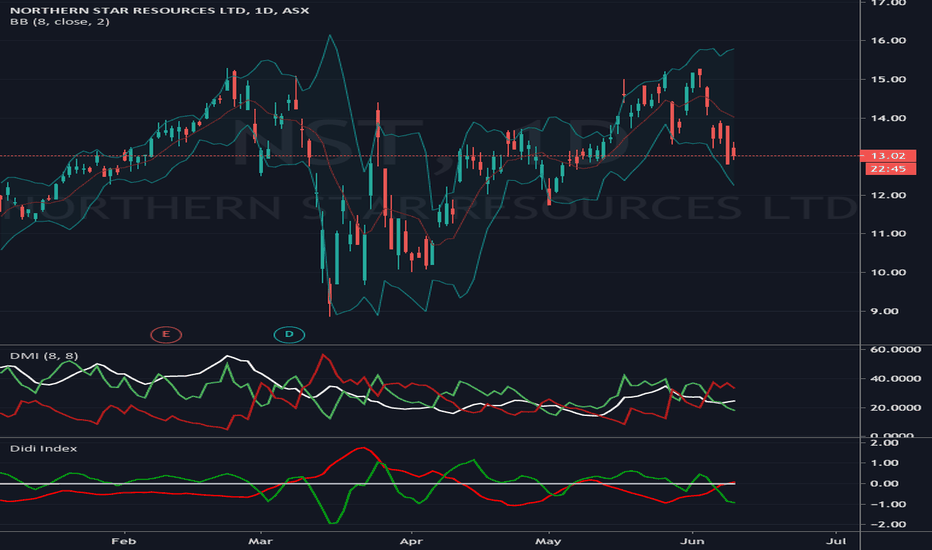Click the BB (8, close, 2) indicator label
The image size is (932, 550).
click(x=59, y=22)
